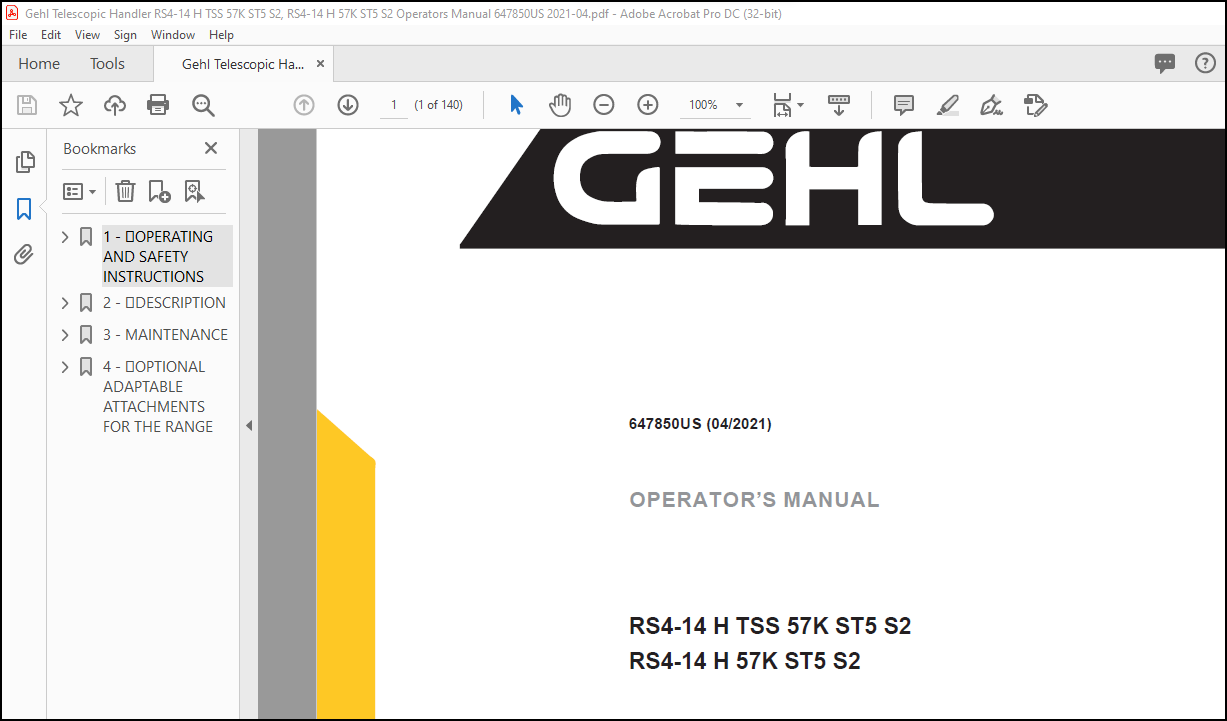Expand 4 - Optional Adaptable Attachments bookmark
Viewport: 1227px width, 721px height.
point(66,367)
